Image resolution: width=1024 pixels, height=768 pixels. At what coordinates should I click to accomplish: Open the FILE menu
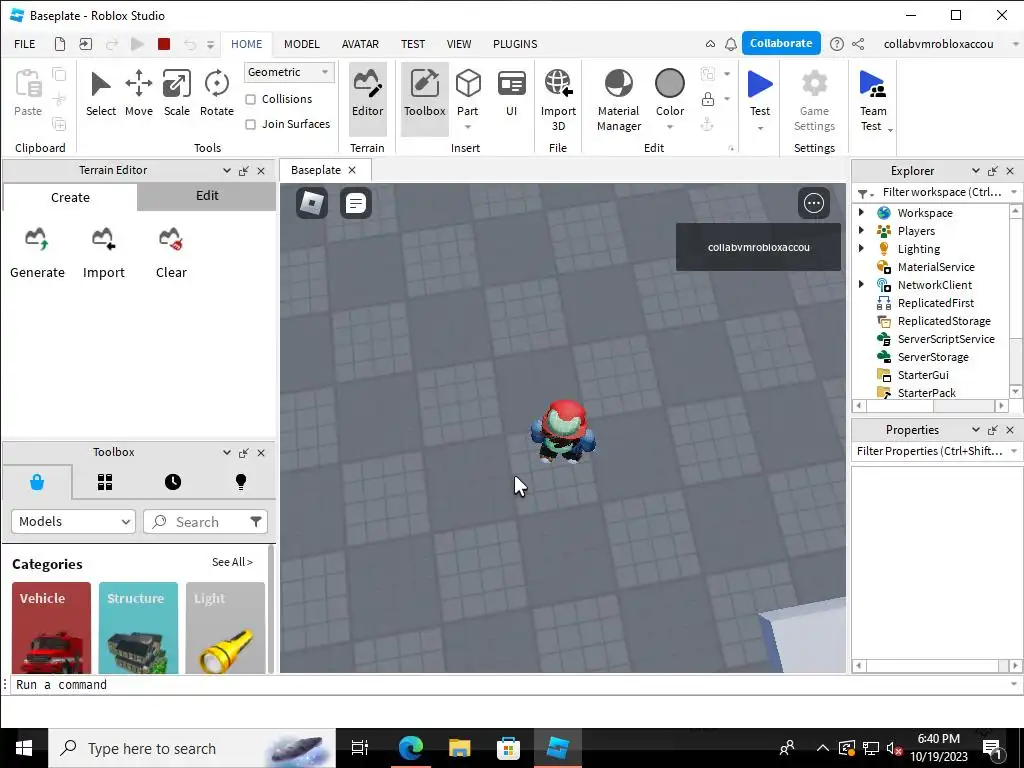(25, 44)
